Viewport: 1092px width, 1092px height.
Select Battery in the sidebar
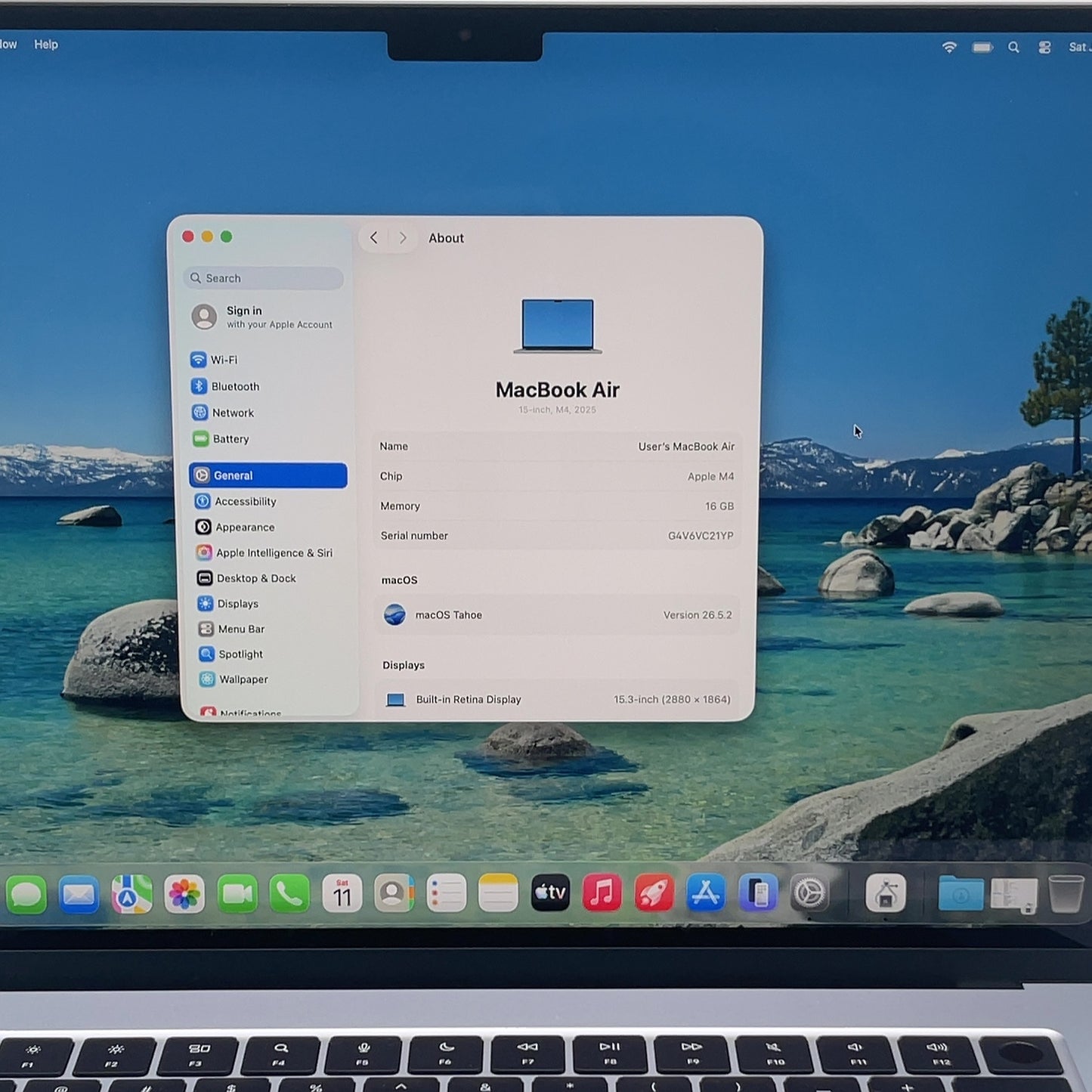(221, 439)
